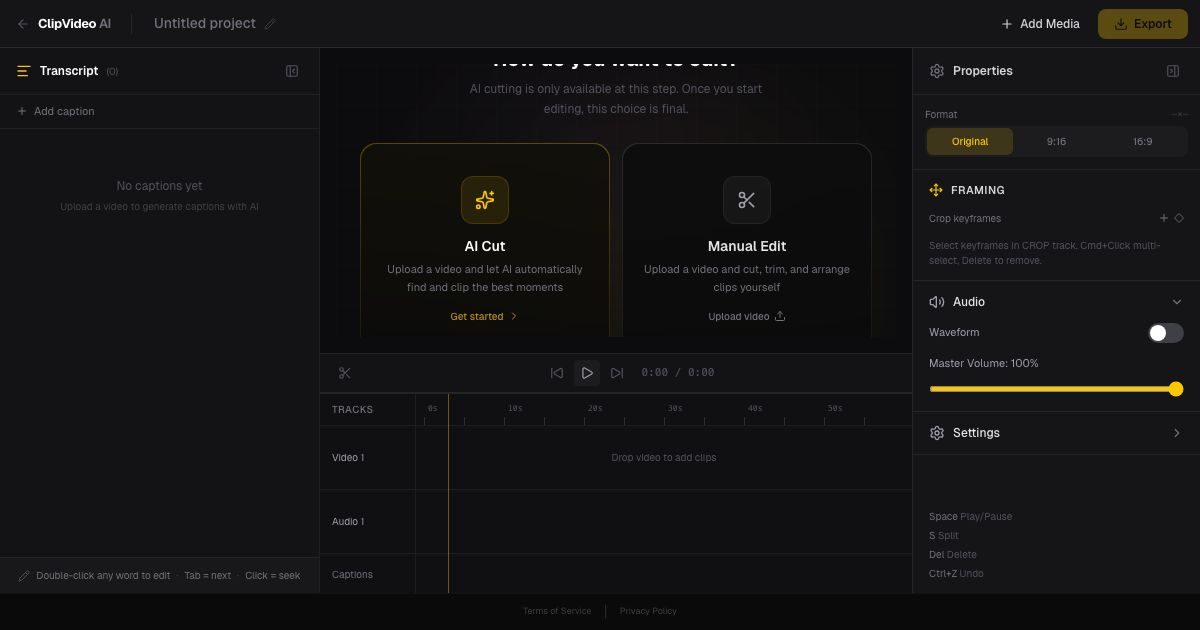Collapse the Transcript panel
This screenshot has height=630, width=1200.
click(292, 71)
